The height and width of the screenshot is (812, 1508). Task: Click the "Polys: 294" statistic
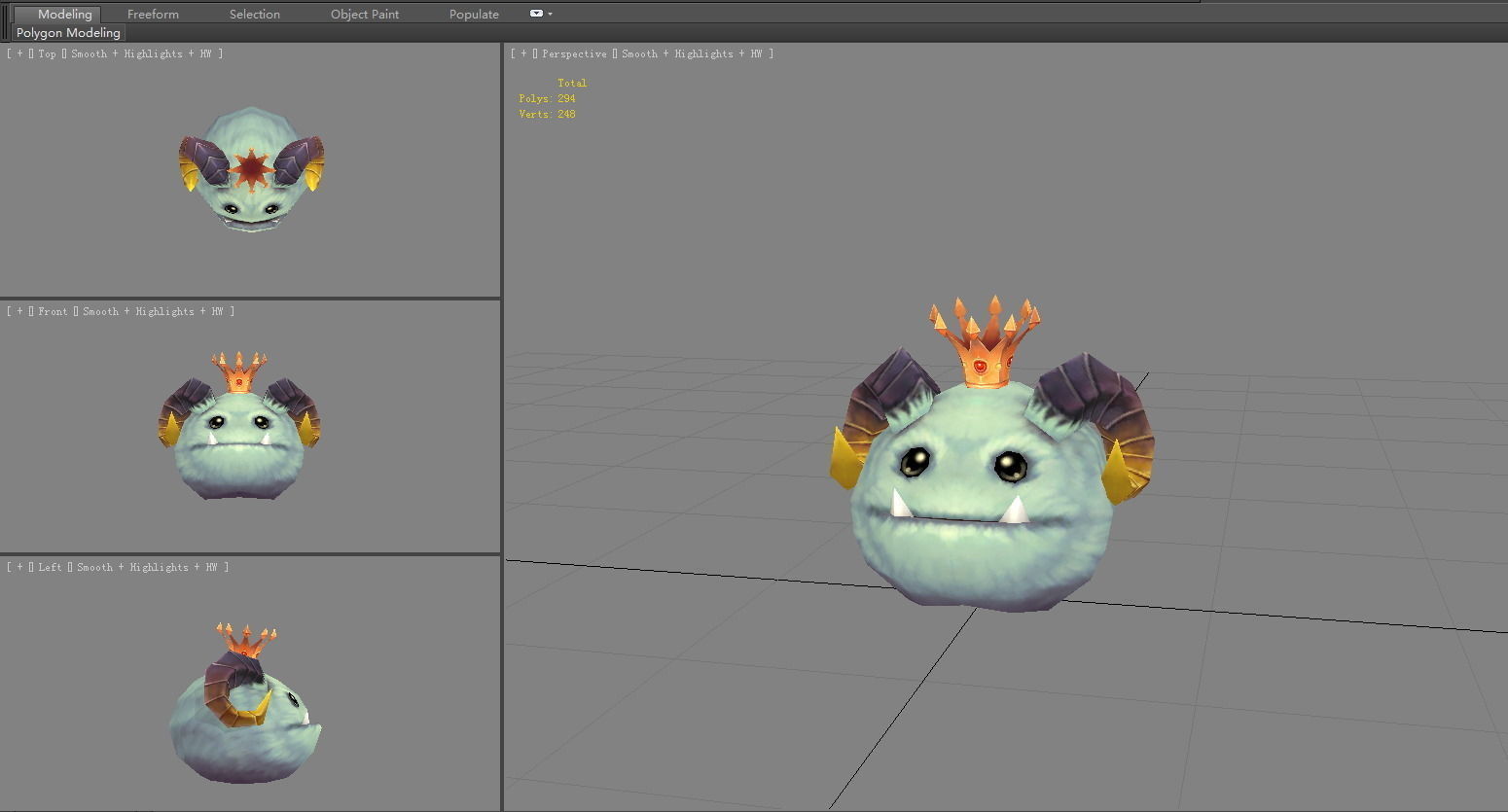point(547,99)
